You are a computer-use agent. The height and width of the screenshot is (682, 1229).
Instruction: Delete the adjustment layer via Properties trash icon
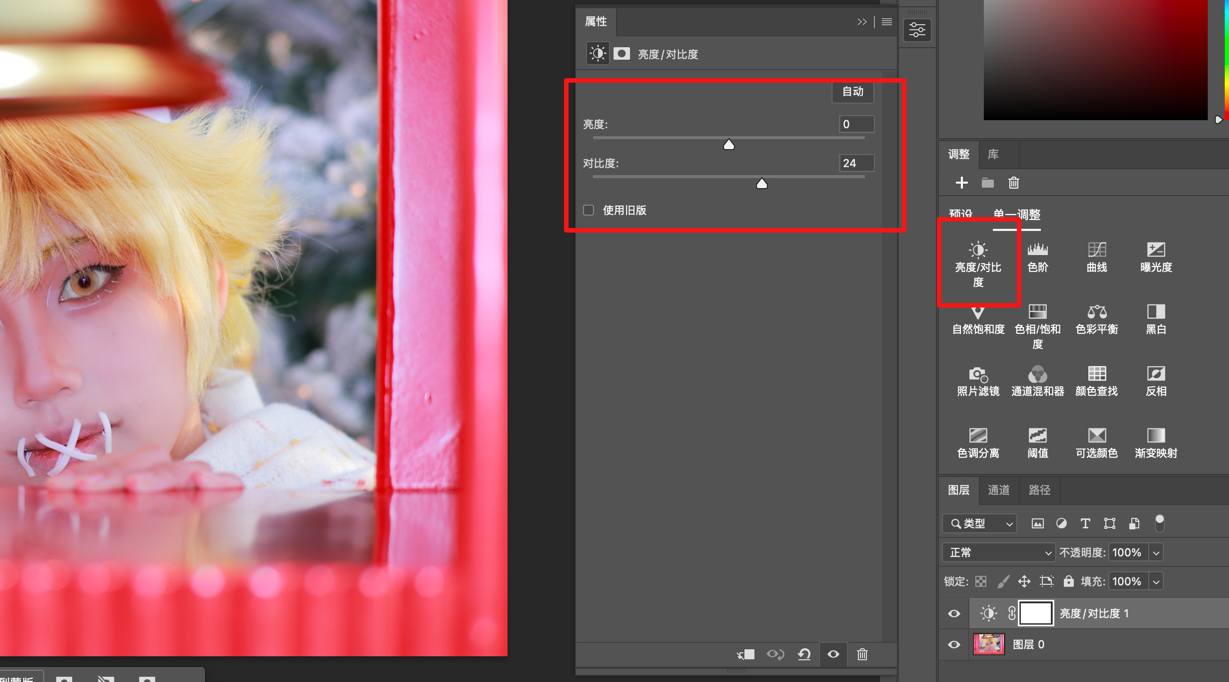click(862, 654)
